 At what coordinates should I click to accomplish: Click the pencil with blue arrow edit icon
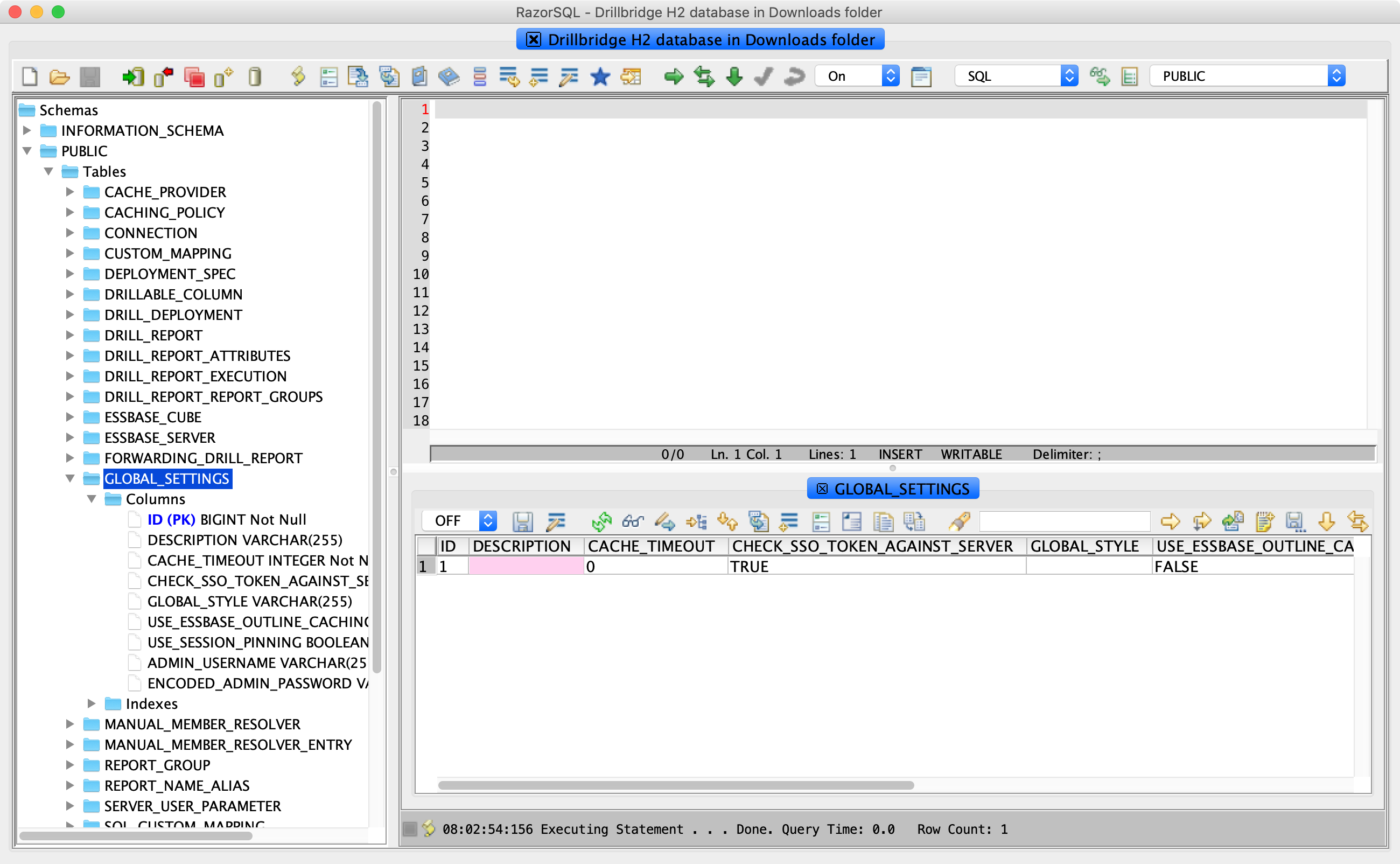pos(664,521)
